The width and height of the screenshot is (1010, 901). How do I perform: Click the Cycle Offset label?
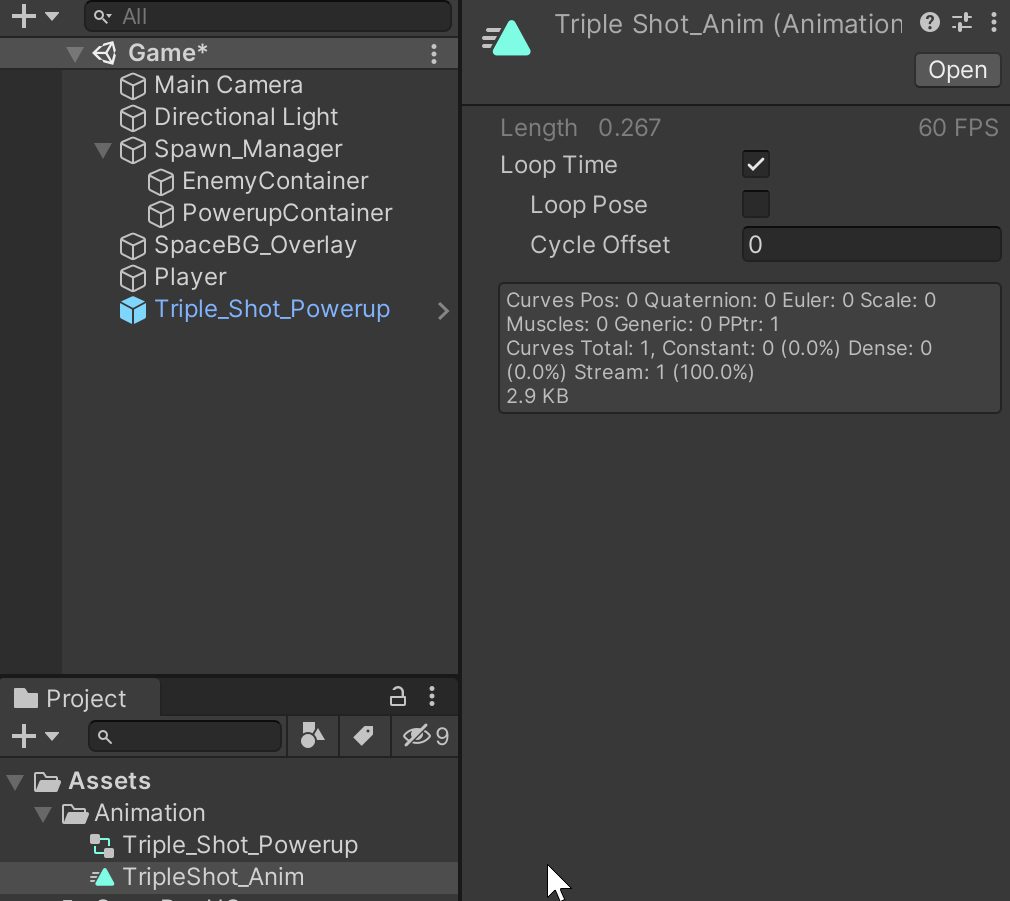click(600, 245)
